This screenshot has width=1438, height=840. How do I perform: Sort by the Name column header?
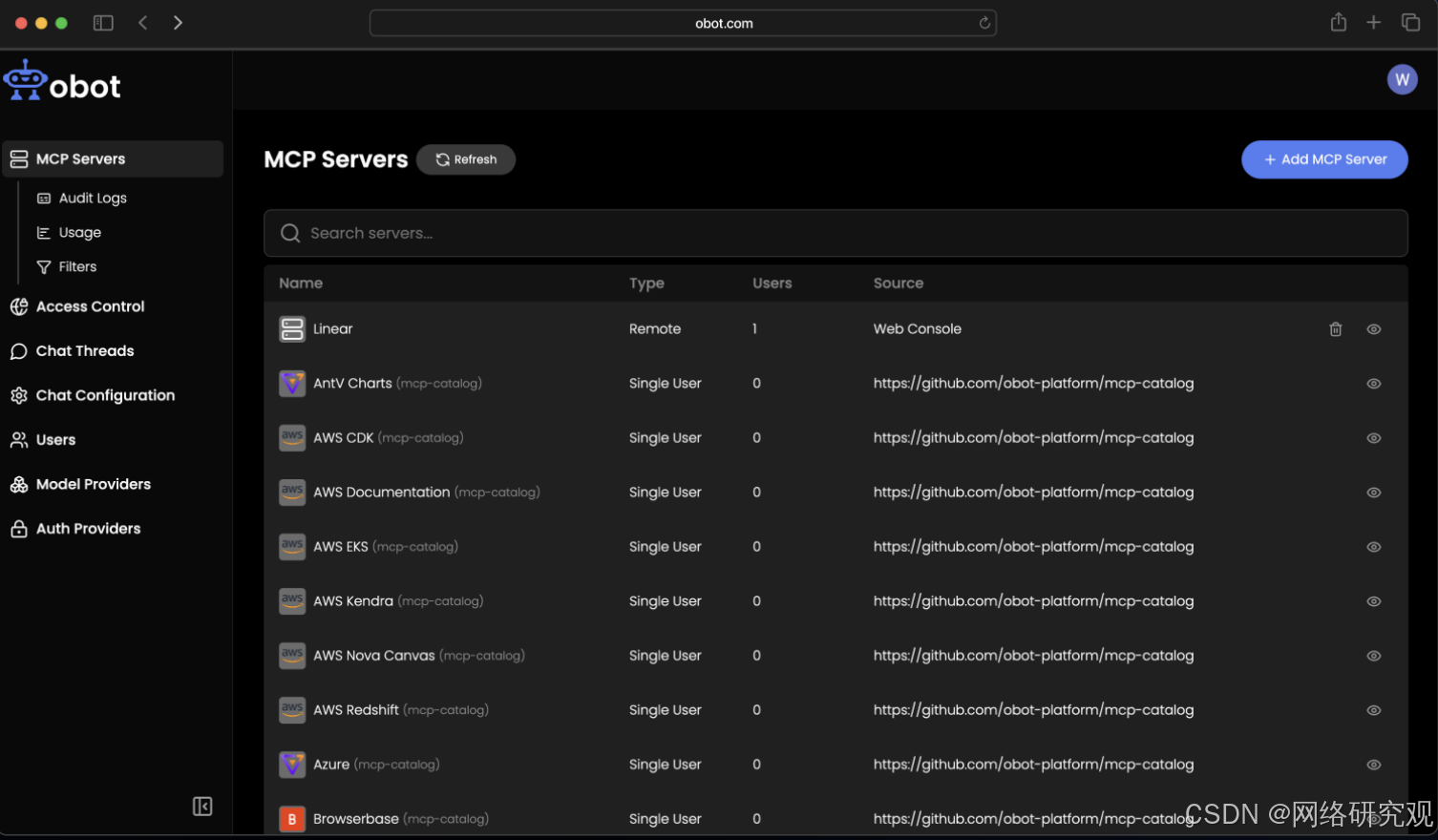[301, 283]
